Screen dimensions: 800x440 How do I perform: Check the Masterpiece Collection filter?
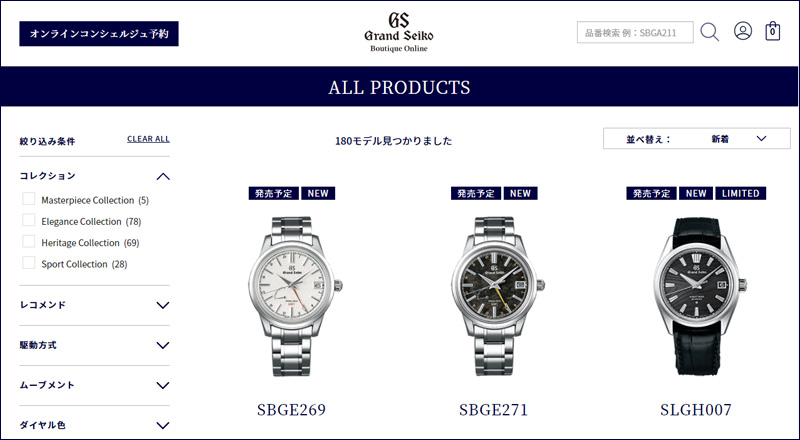tap(29, 199)
